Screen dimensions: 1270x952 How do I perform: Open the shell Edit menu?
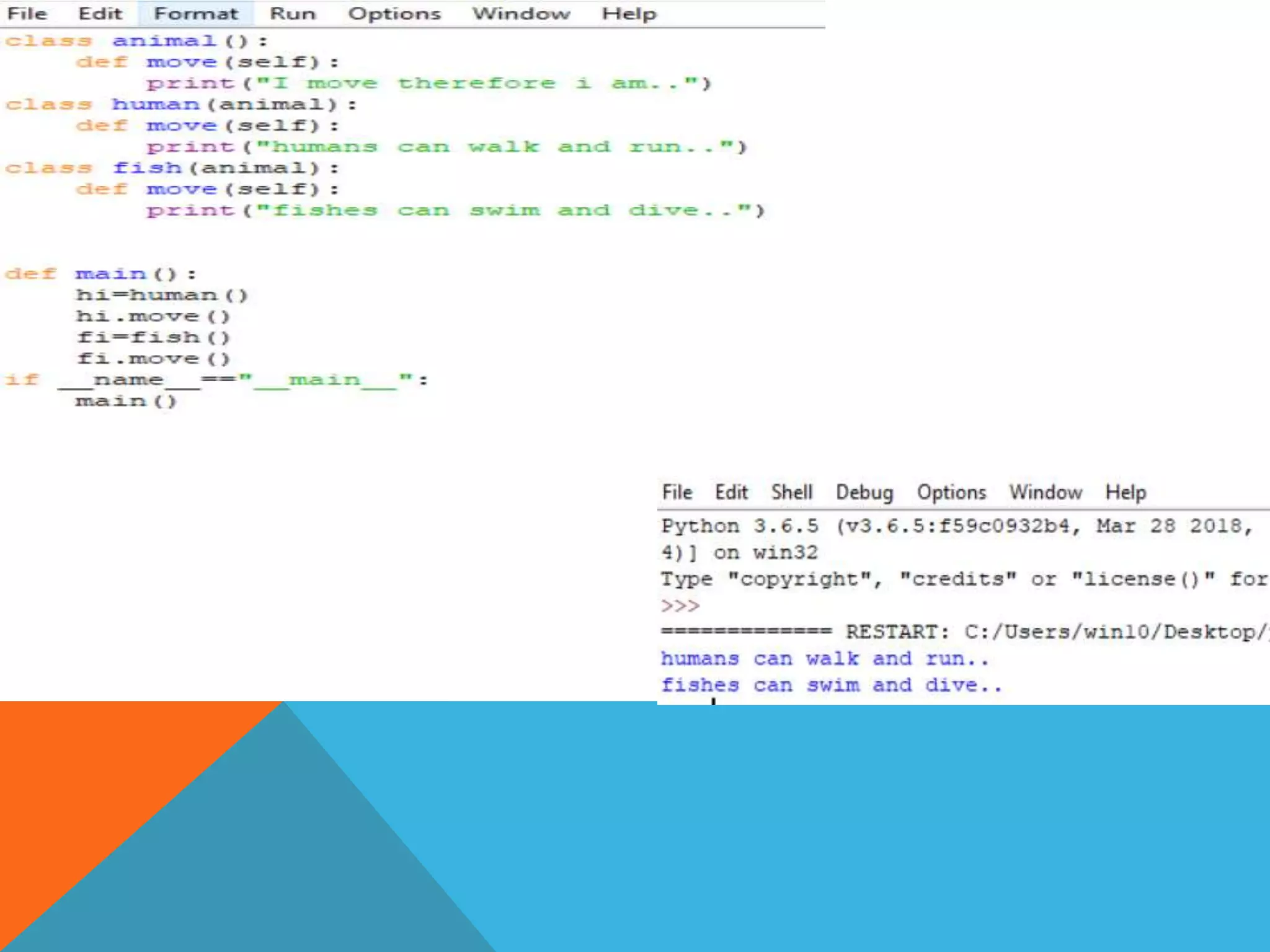731,492
